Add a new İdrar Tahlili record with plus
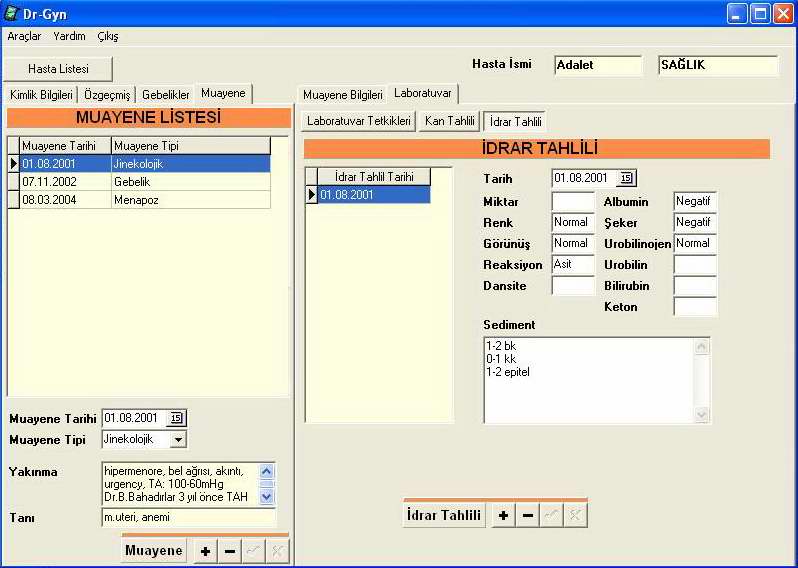This screenshot has width=798, height=568. [x=503, y=515]
